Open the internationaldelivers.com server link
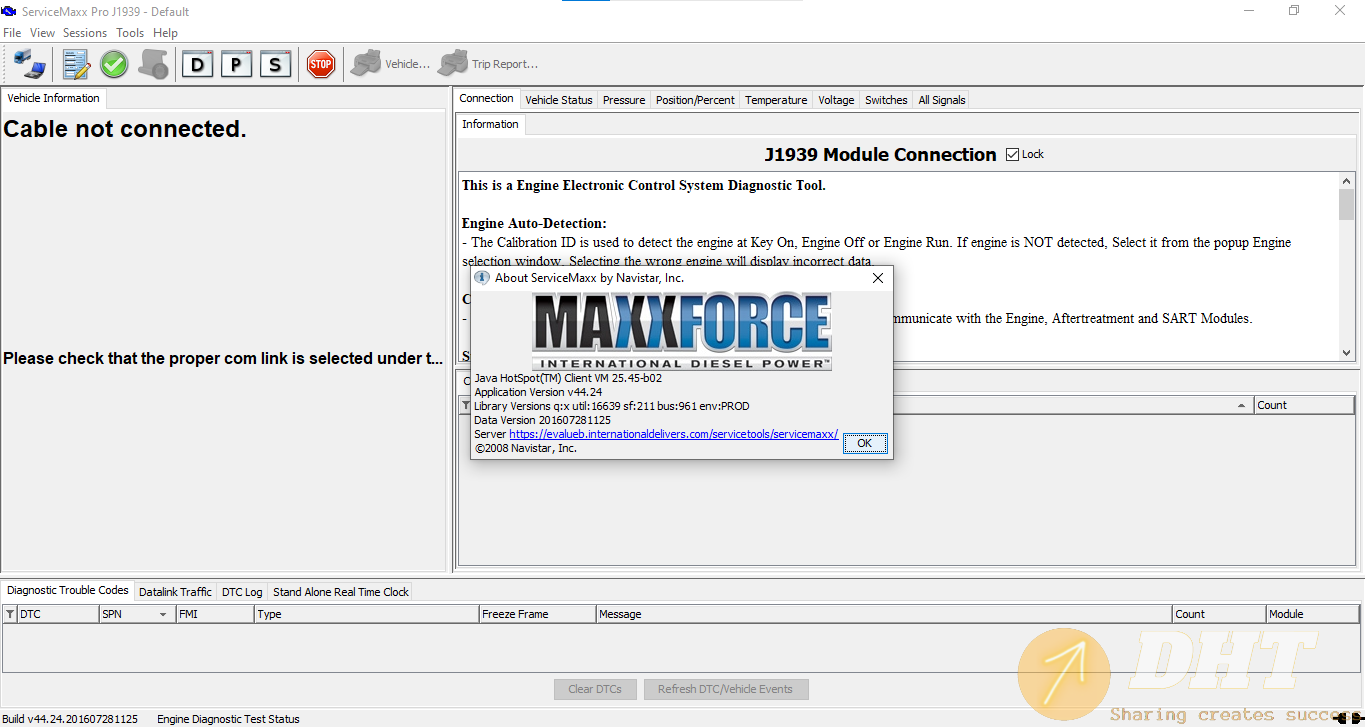1365x727 pixels. 673,434
